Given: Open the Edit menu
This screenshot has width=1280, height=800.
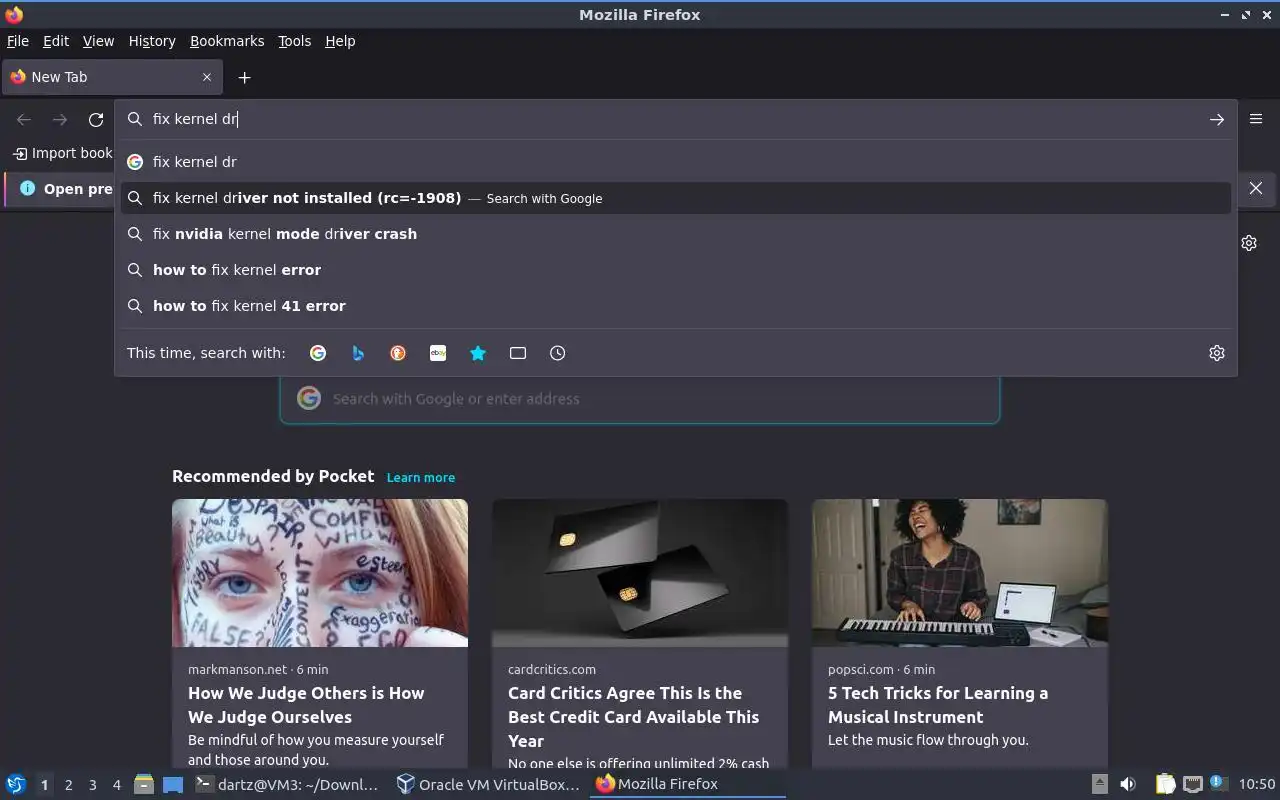Looking at the screenshot, I should click(56, 41).
